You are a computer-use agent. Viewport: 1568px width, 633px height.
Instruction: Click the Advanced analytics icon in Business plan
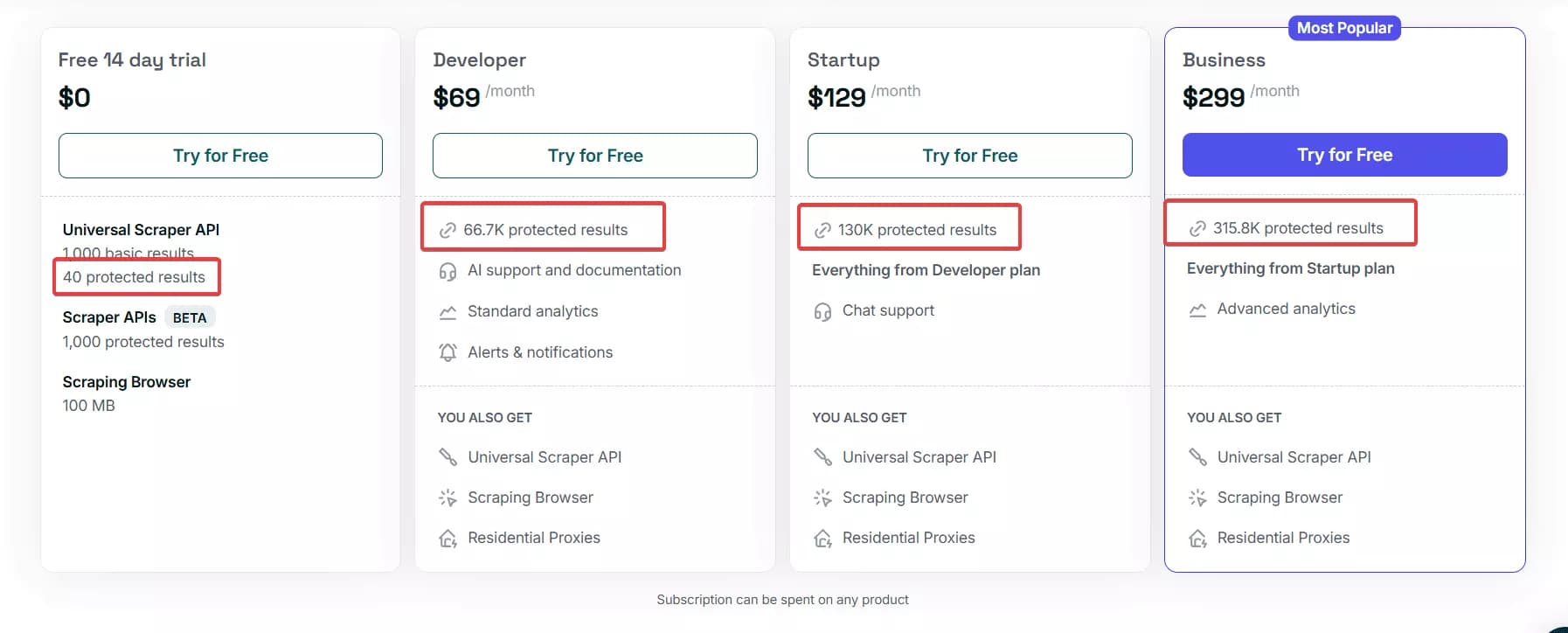pyautogui.click(x=1197, y=309)
